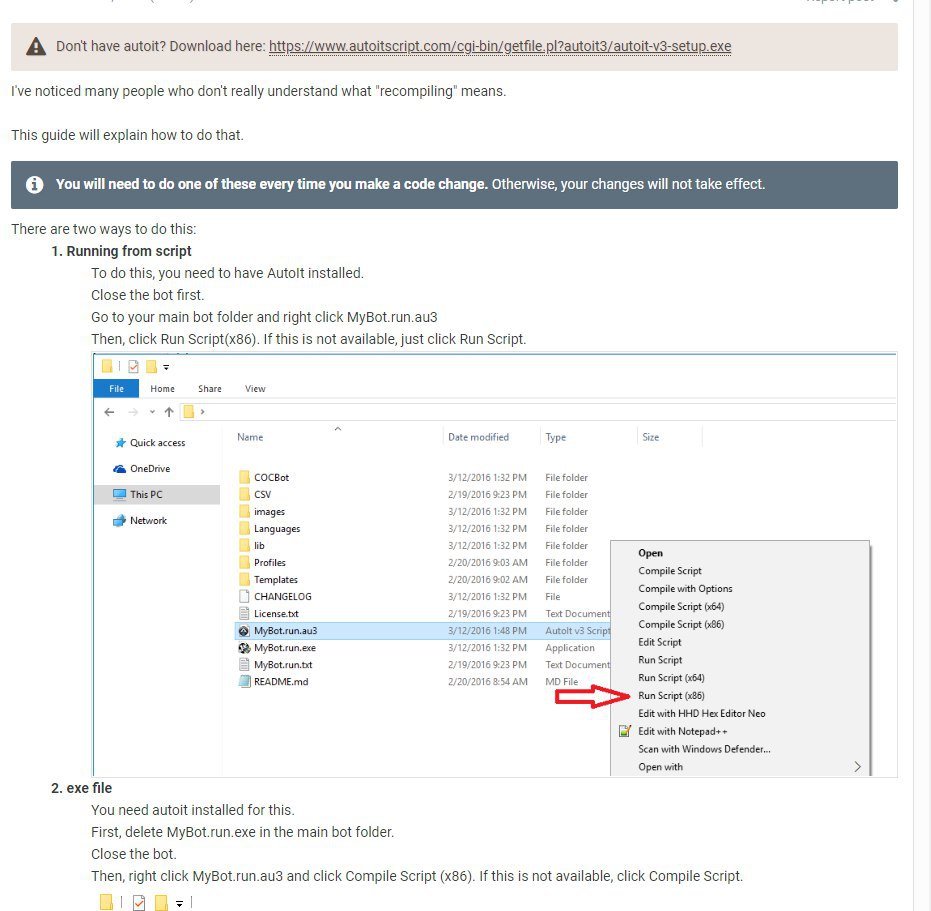Viewport: 931px width, 911px height.
Task: Open Customize Quick Access Toolbar dropdown
Action: (x=166, y=367)
